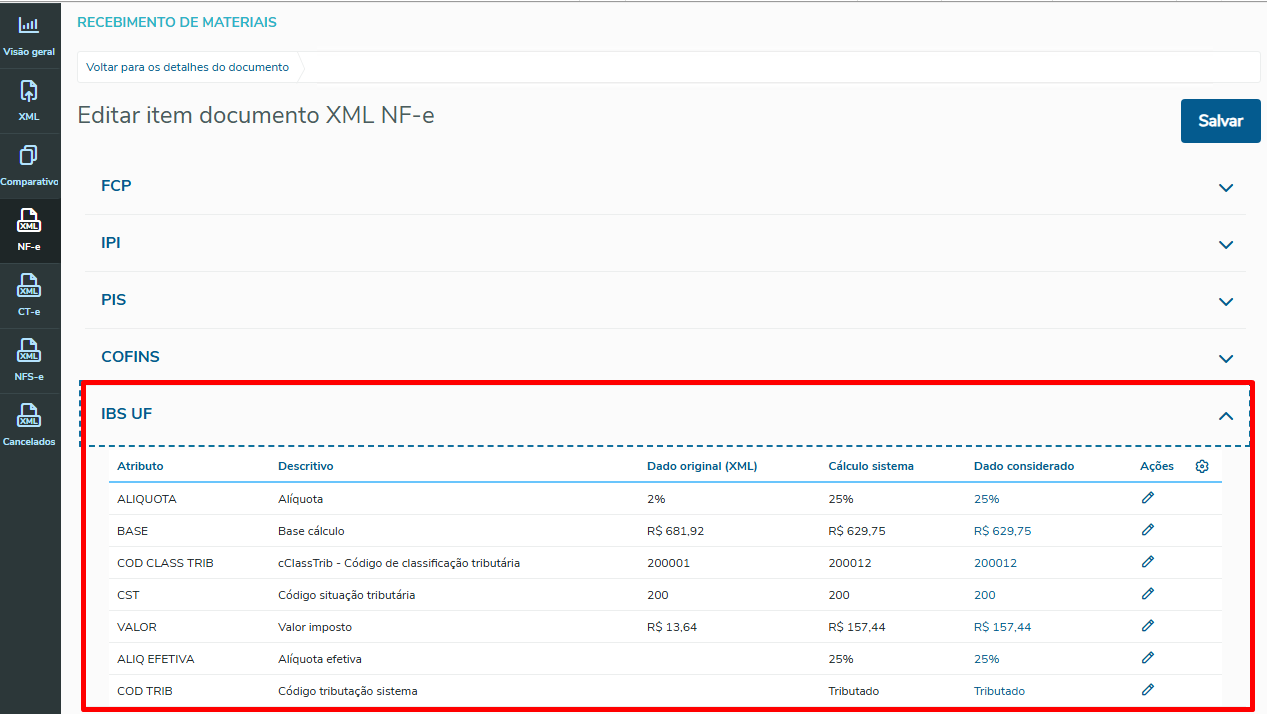Image resolution: width=1267 pixels, height=714 pixels.
Task: Edit the ALIQ EFETIVA row pencil icon
Action: 1148,658
